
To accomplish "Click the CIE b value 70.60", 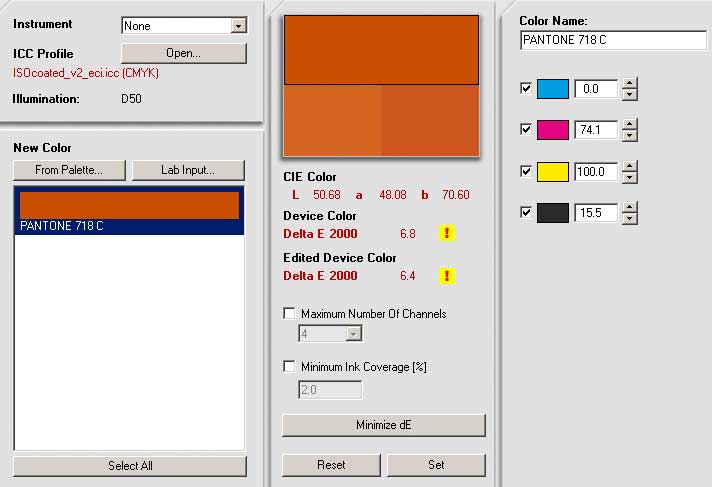I will pyautogui.click(x=456, y=195).
